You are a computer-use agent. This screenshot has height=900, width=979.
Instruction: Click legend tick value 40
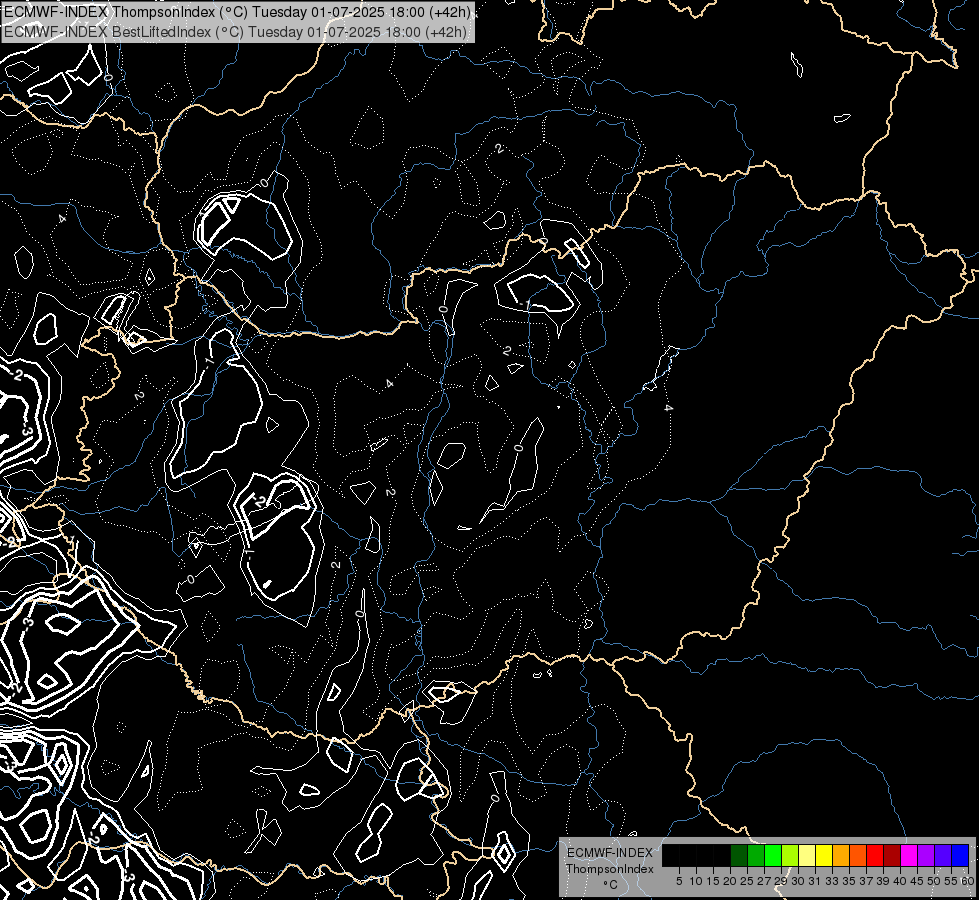(900, 881)
